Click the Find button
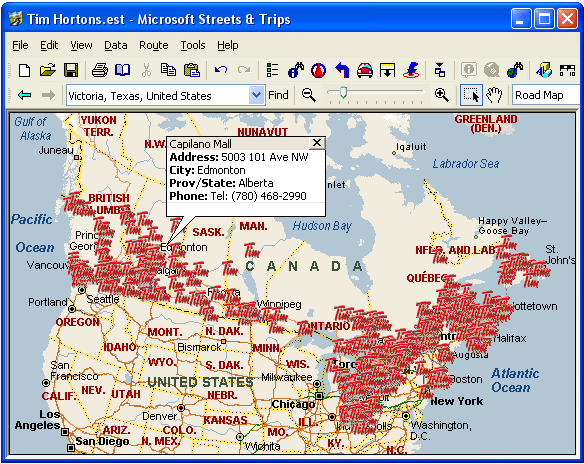This screenshot has width=584, height=464. click(x=278, y=95)
